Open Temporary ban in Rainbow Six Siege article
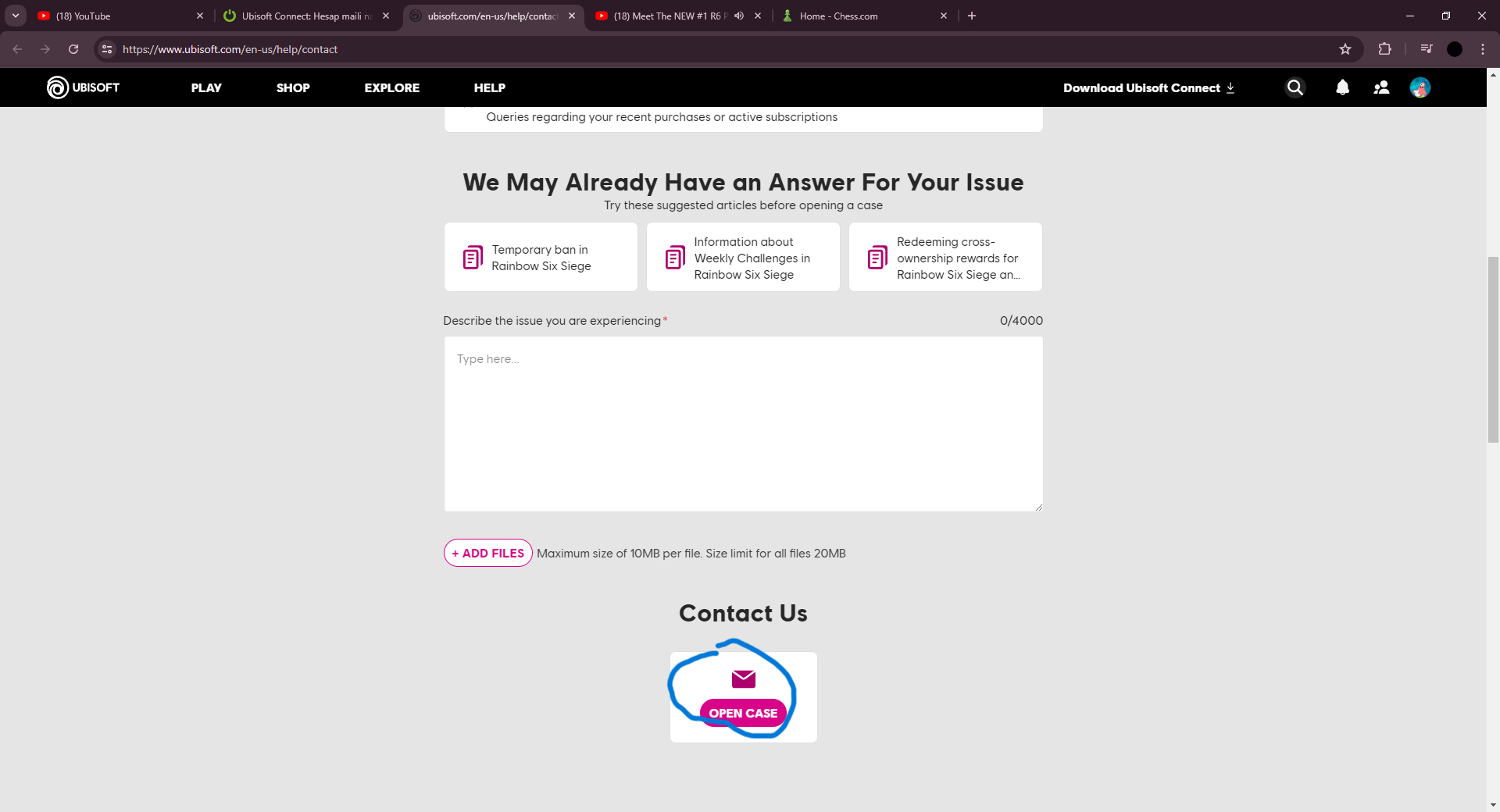Viewport: 1500px width, 812px height. pos(541,257)
